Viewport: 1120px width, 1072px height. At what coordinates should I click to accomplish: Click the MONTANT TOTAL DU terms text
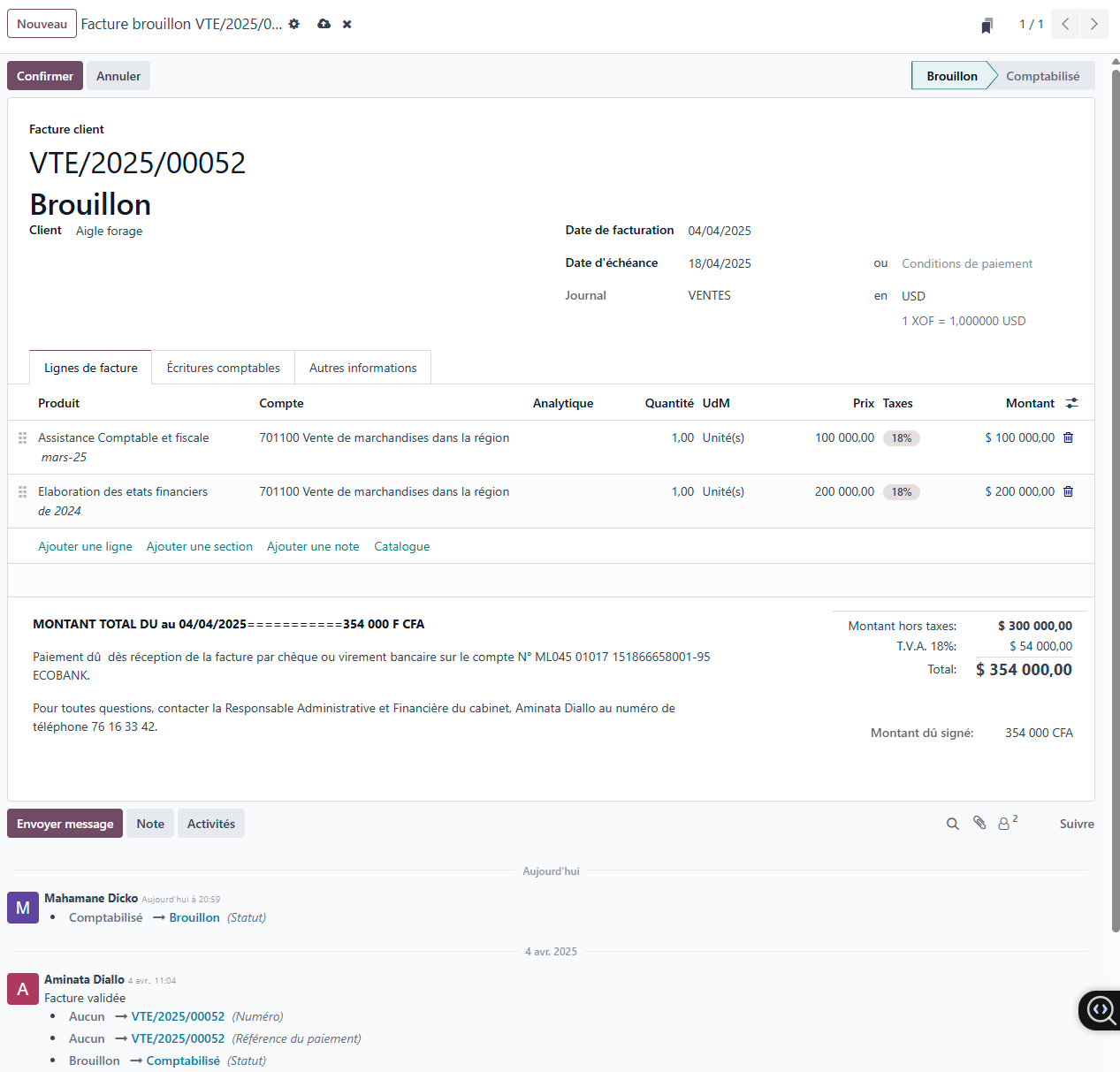[x=229, y=624]
